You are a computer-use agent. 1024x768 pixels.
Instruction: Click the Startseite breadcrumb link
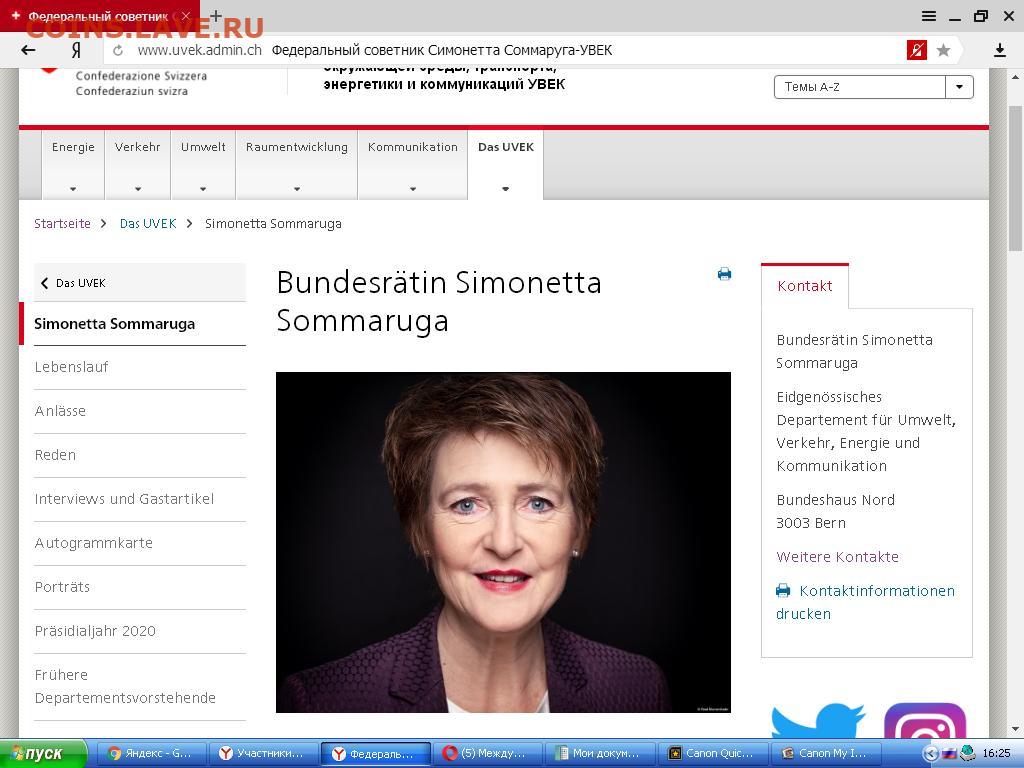point(62,223)
